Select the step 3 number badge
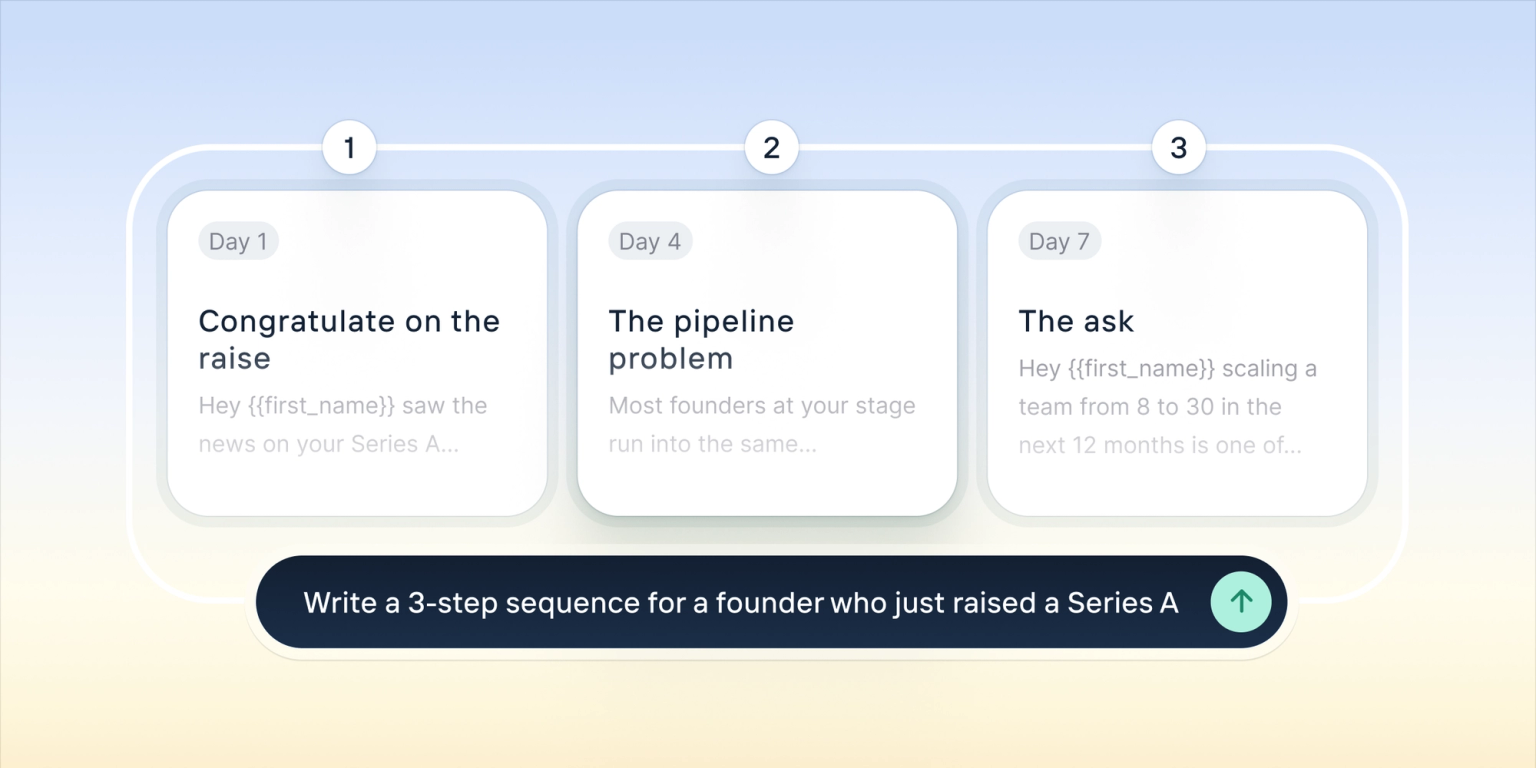 [x=1178, y=148]
